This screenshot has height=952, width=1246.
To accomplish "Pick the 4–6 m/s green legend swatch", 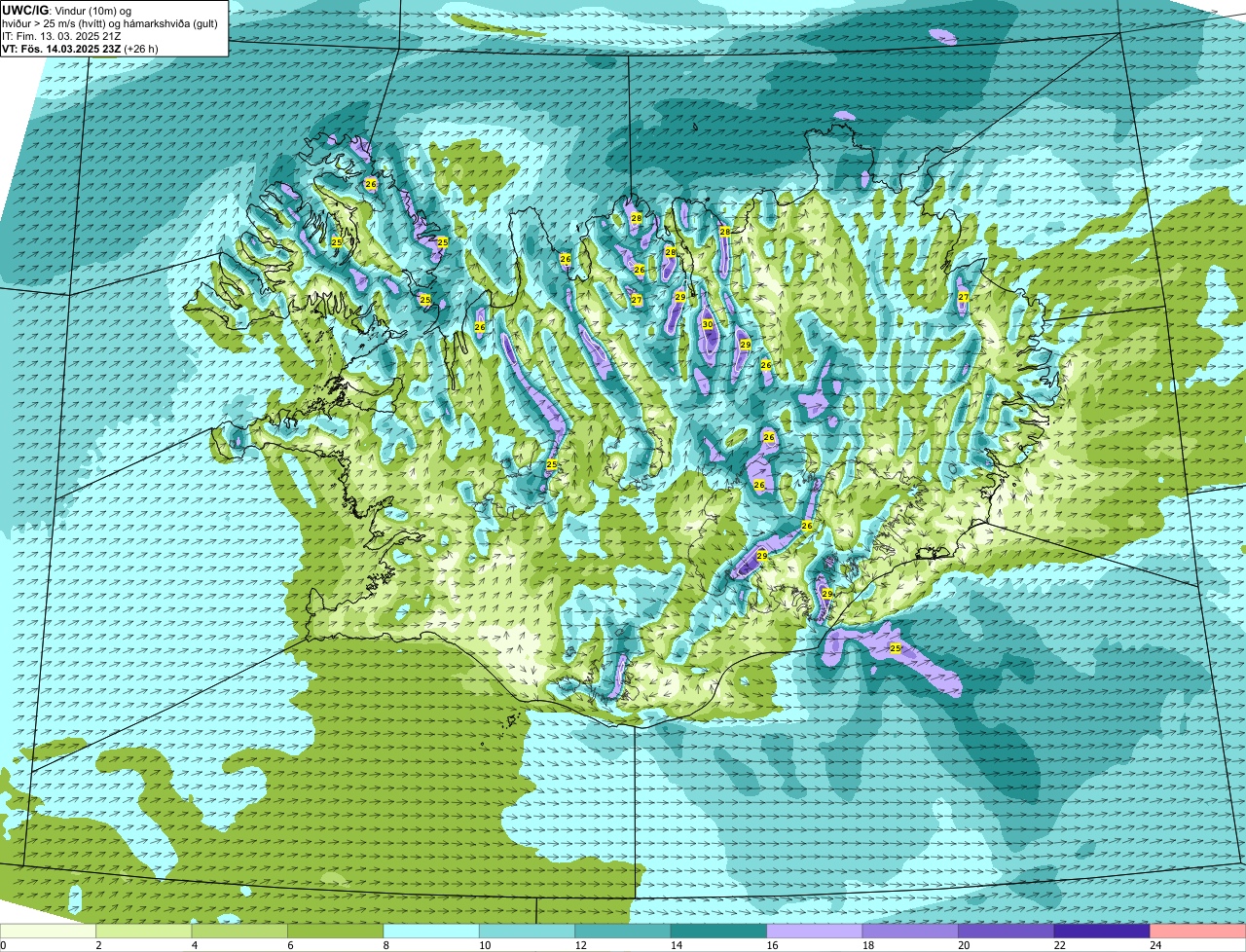I will pos(239,932).
